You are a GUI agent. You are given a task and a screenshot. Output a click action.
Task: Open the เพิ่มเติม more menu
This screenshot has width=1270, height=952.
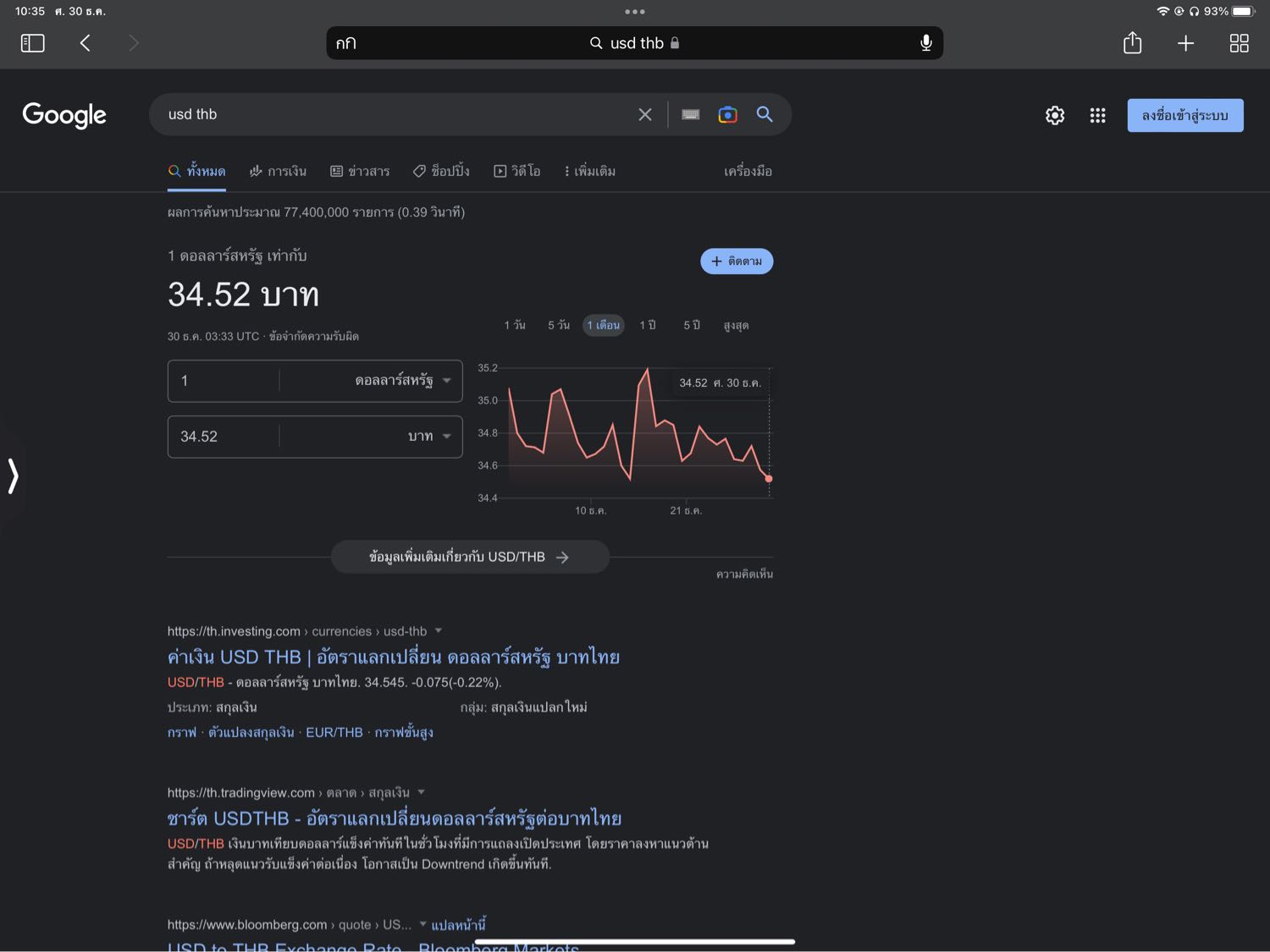click(x=590, y=171)
